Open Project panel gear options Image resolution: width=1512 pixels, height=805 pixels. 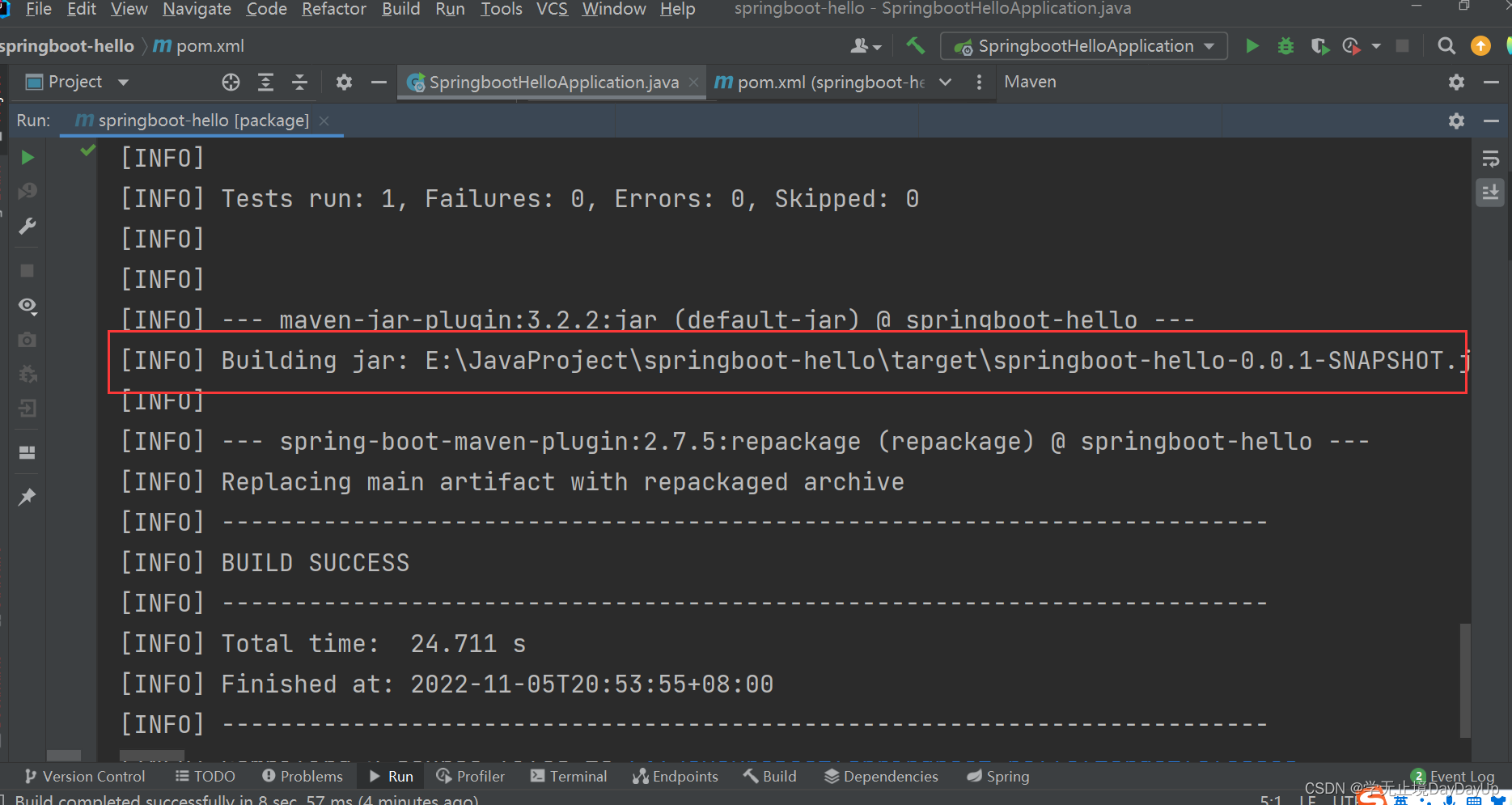point(344,82)
